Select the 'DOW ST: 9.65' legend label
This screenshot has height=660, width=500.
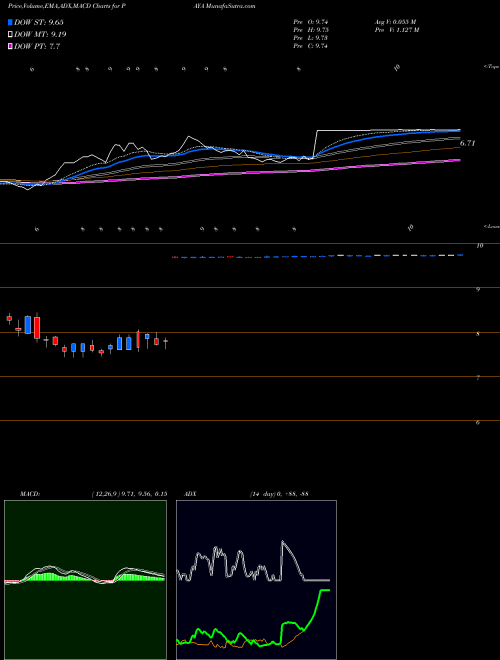coord(39,22)
